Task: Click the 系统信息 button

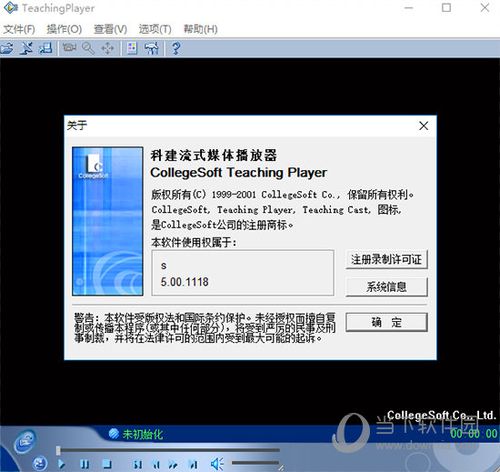Action: point(387,287)
